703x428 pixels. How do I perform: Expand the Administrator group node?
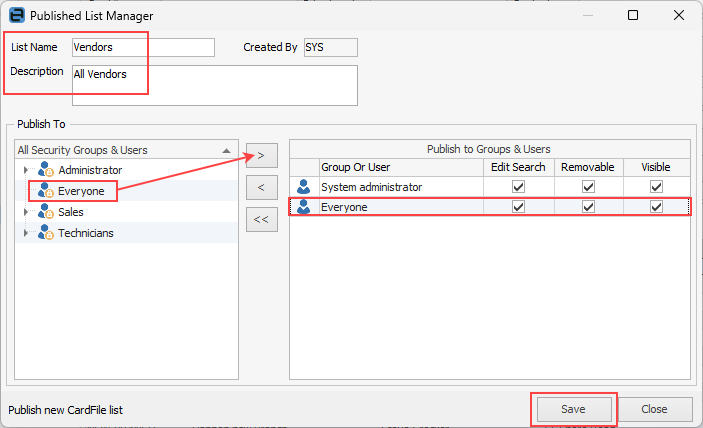tap(26, 171)
